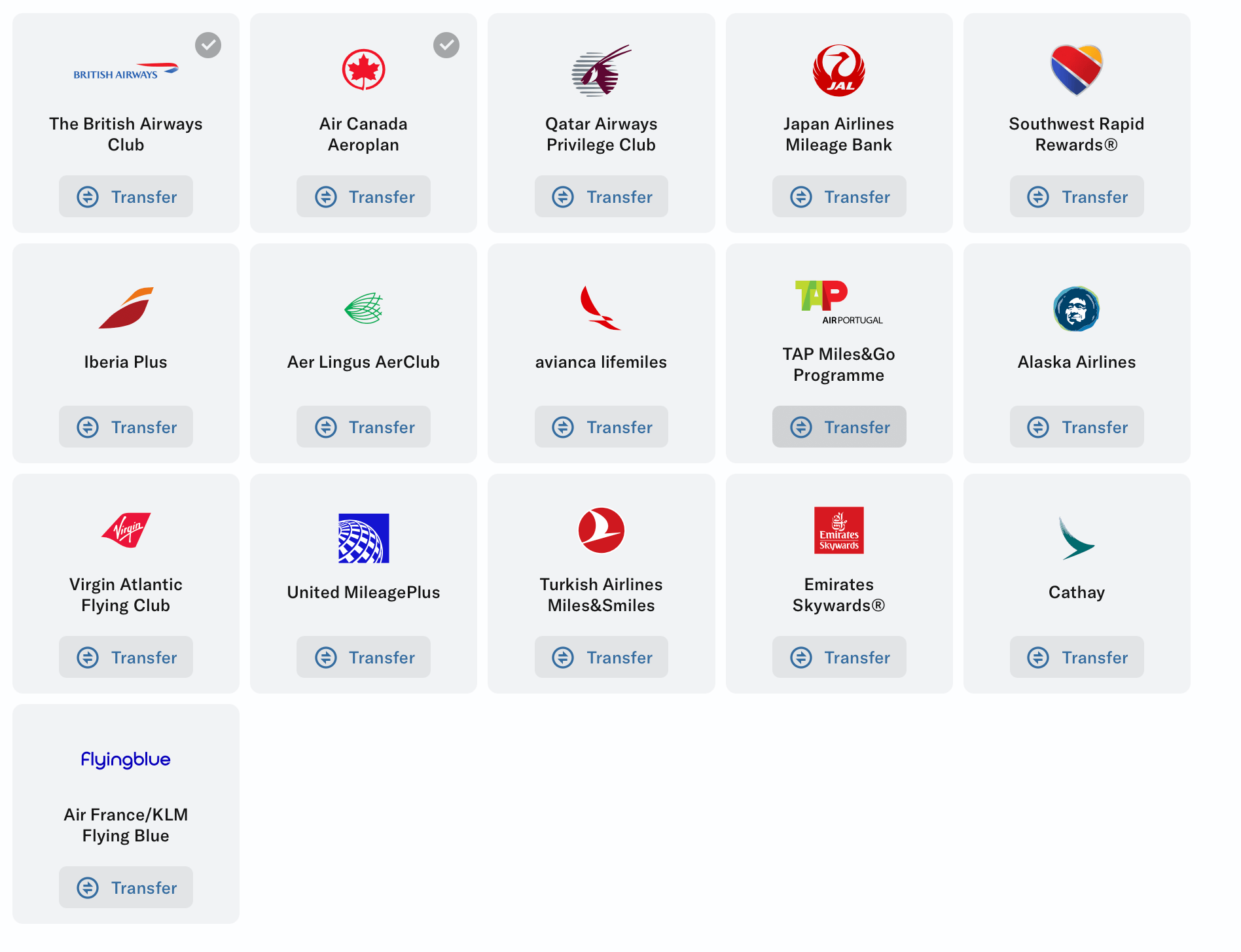Select 'Qatar Airways Privilege Club' title

coord(601,134)
